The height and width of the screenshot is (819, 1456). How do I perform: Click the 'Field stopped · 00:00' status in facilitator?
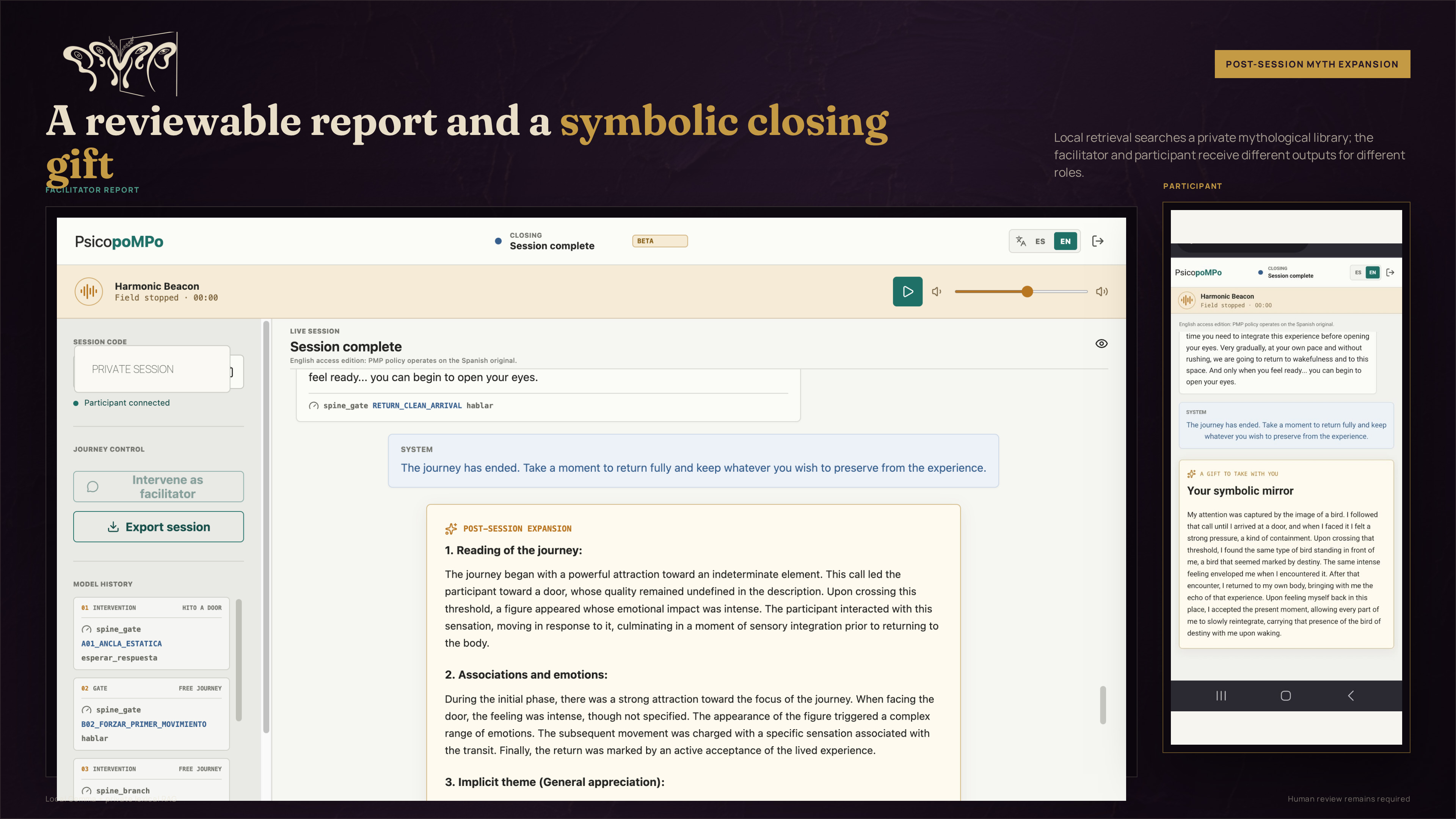[x=166, y=298]
